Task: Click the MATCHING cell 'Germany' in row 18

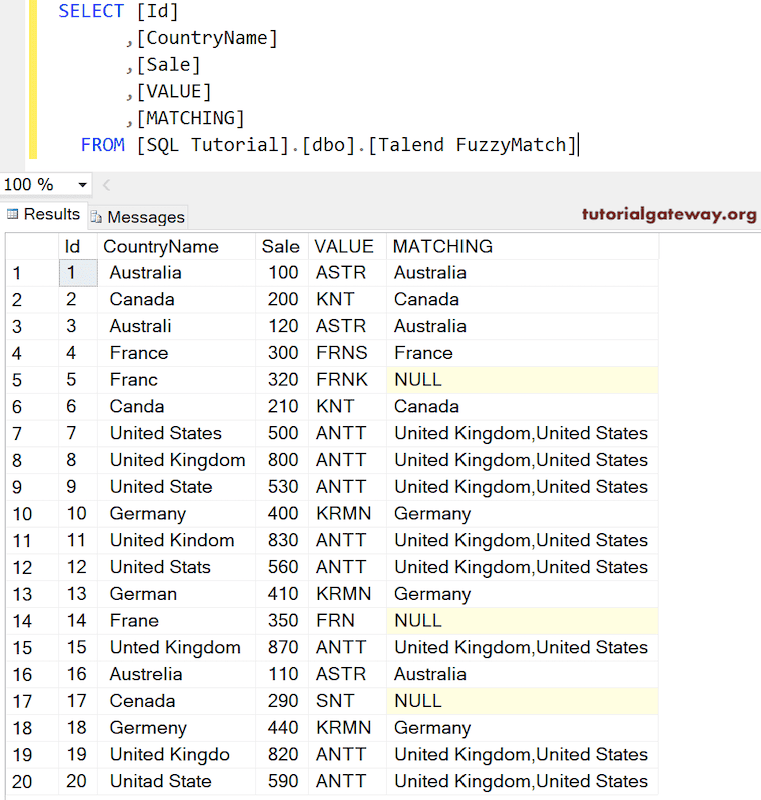Action: 522,728
